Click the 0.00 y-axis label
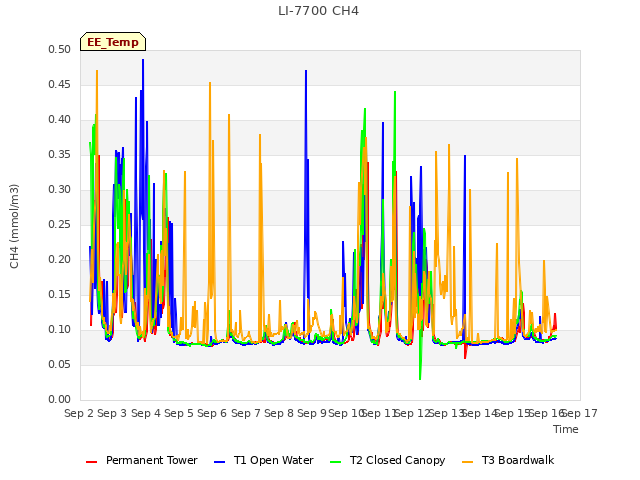The height and width of the screenshot is (480, 640). point(60,400)
